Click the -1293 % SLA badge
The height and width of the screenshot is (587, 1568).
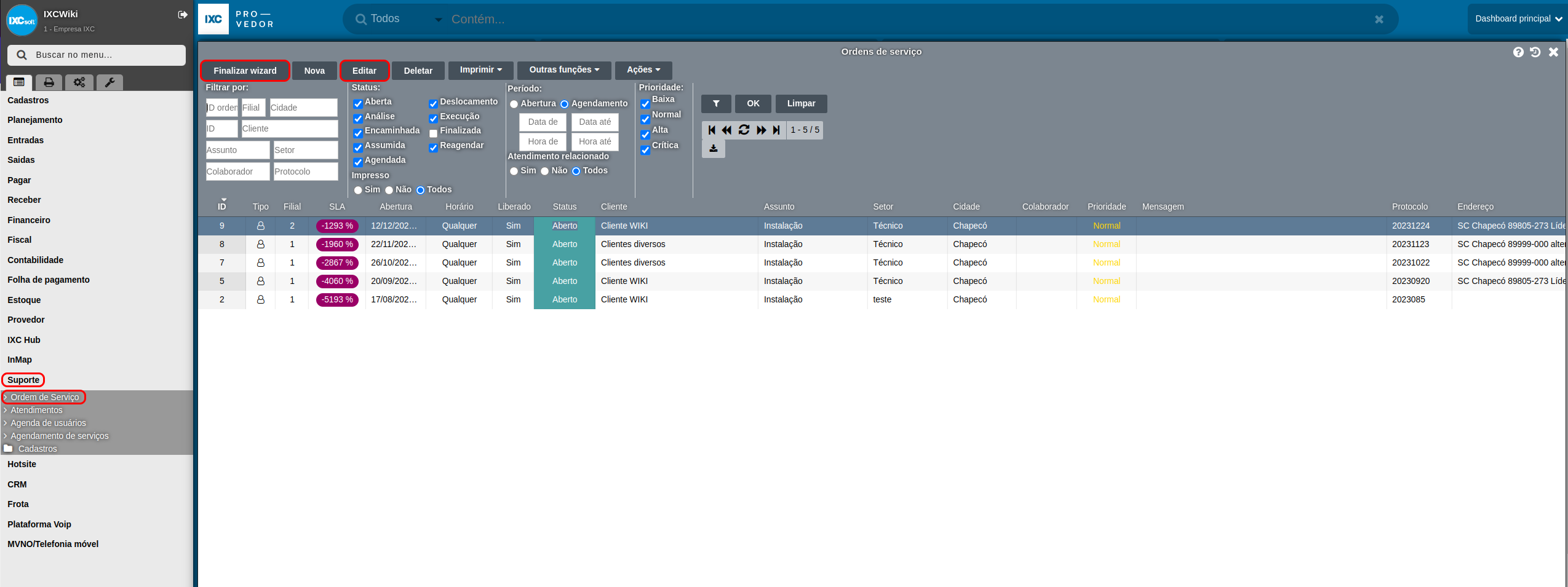(x=337, y=226)
